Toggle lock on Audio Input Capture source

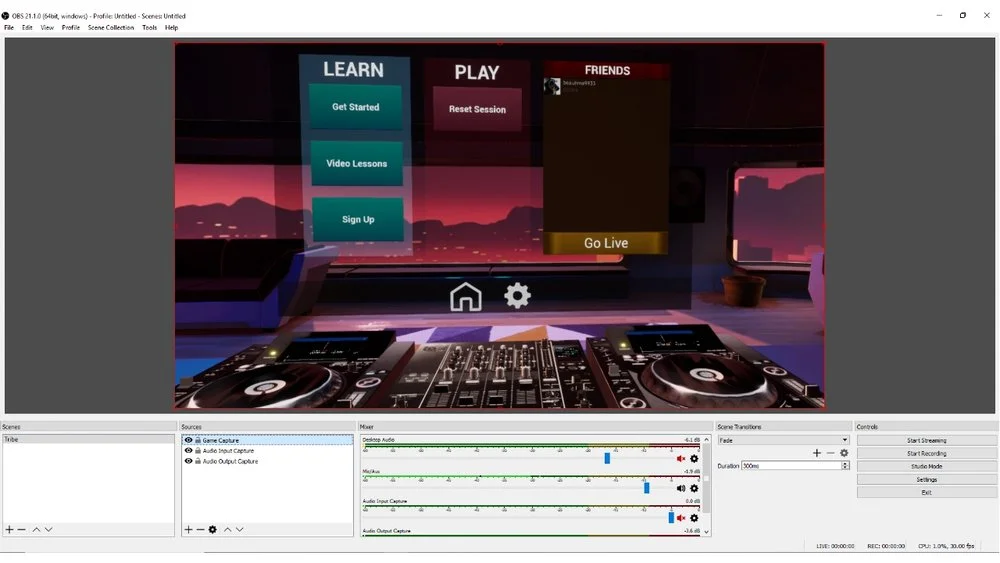[198, 451]
